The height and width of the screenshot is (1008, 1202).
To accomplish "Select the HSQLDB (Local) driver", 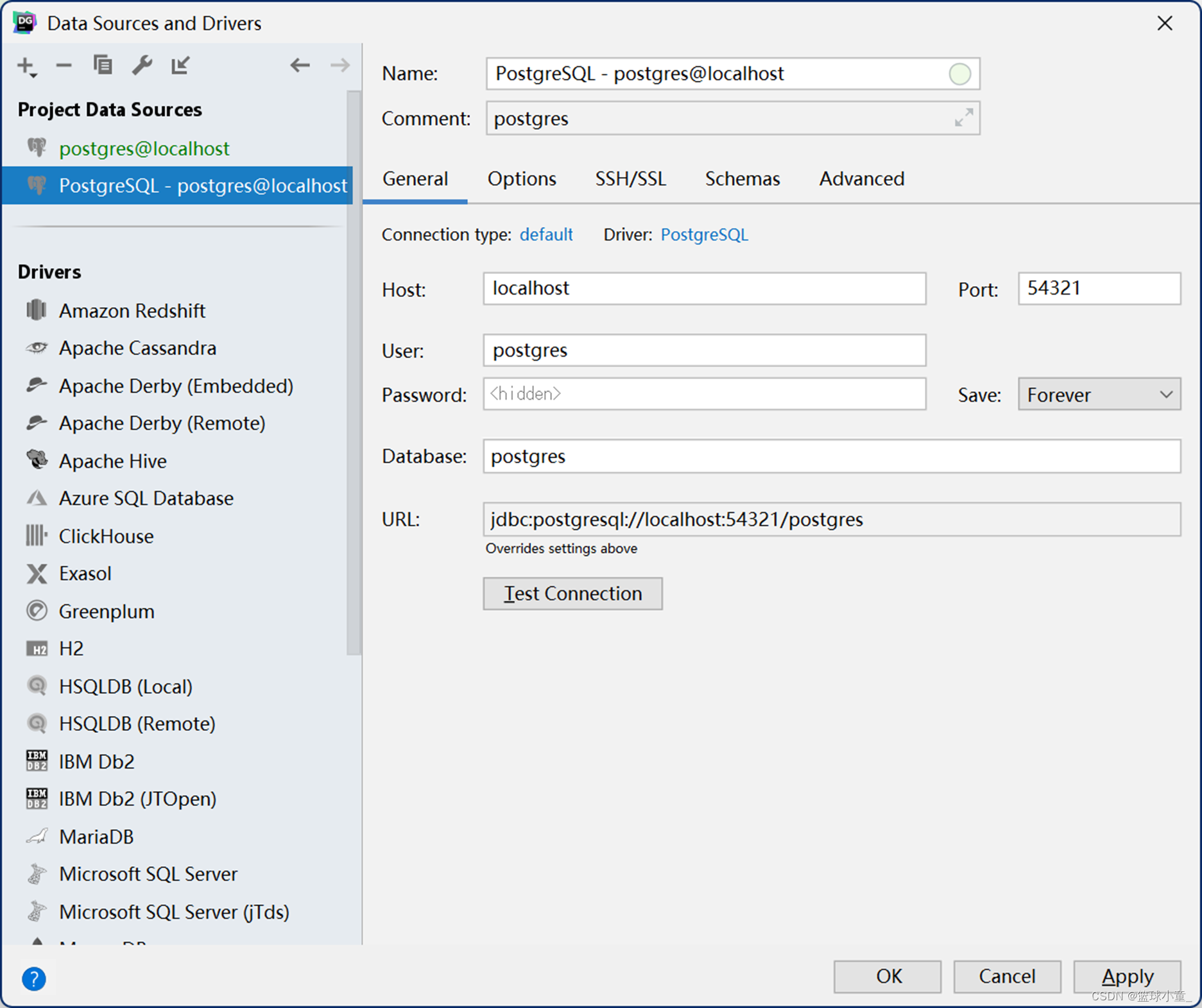I will 125,686.
